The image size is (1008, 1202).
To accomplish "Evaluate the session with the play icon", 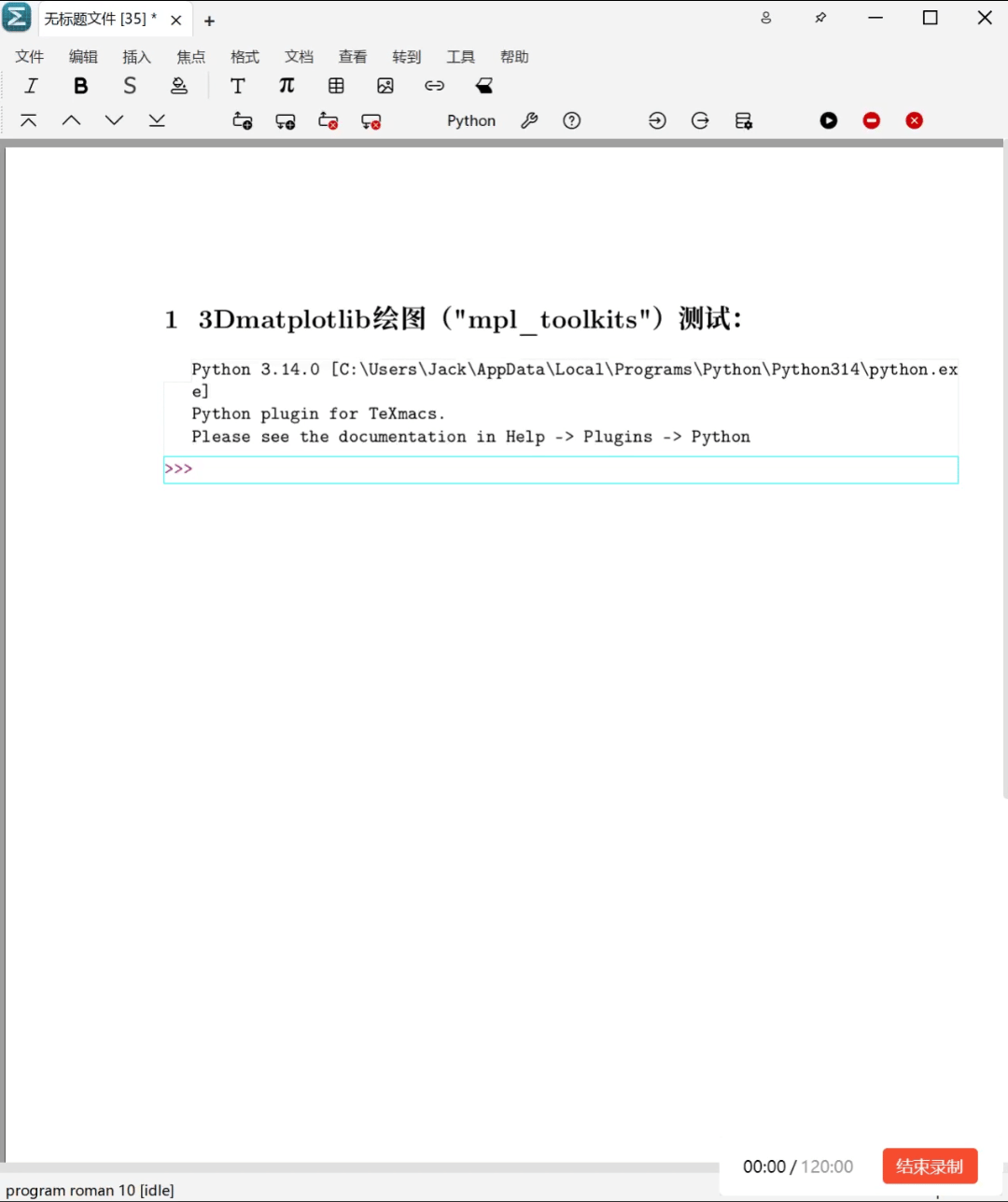I will 828,120.
